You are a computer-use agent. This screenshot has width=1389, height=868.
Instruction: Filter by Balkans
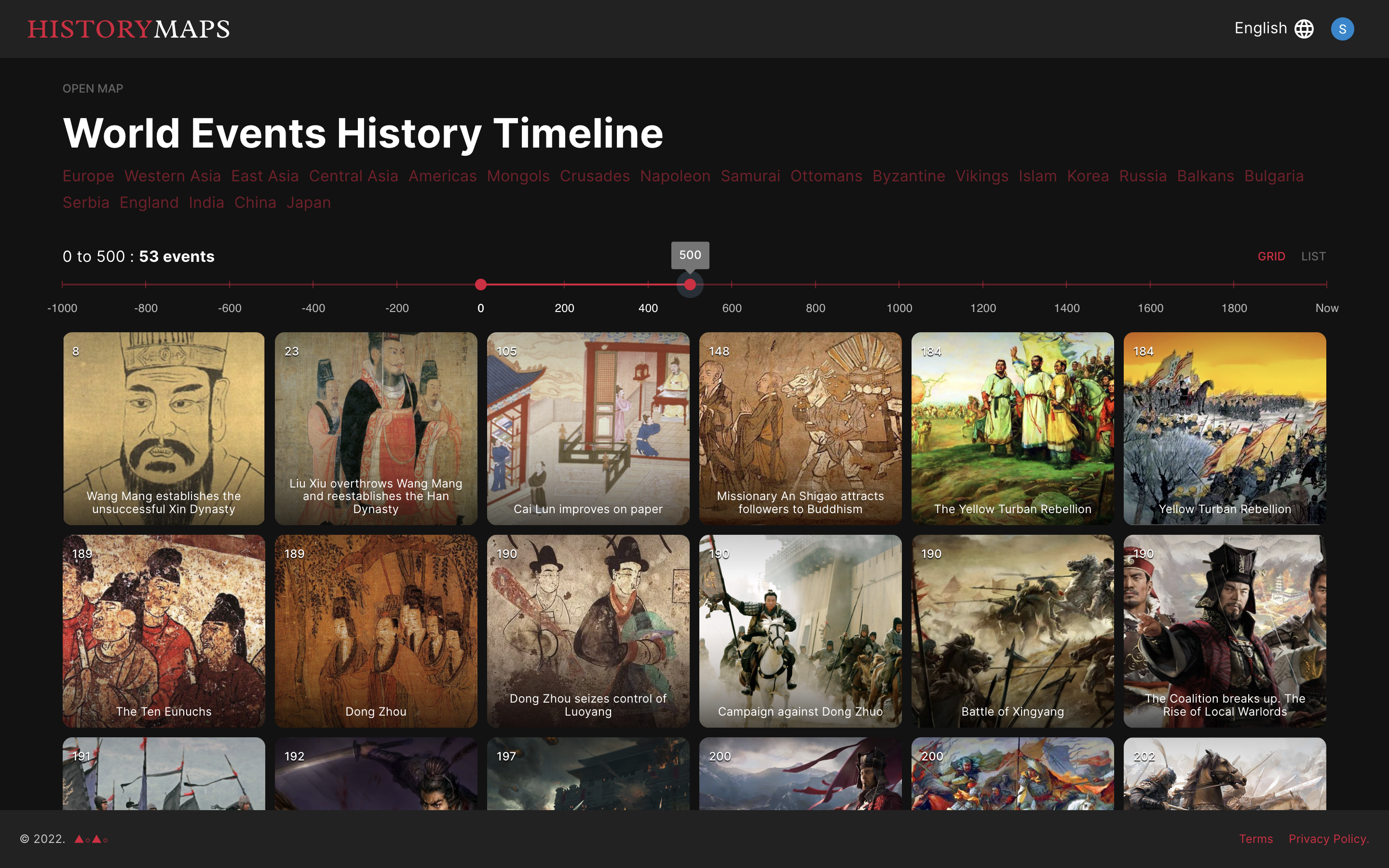[1205, 176]
